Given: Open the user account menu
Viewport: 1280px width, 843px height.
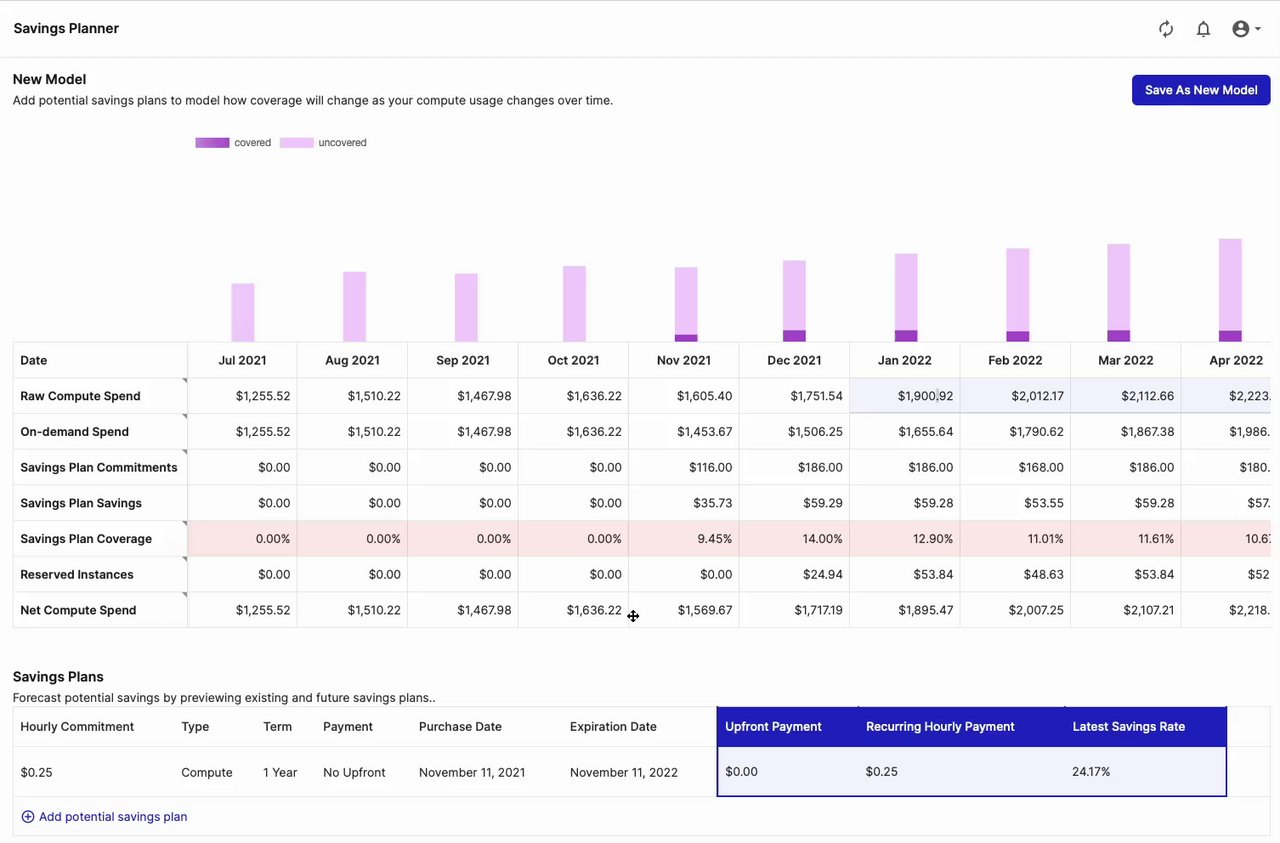Looking at the screenshot, I should tap(1245, 29).
